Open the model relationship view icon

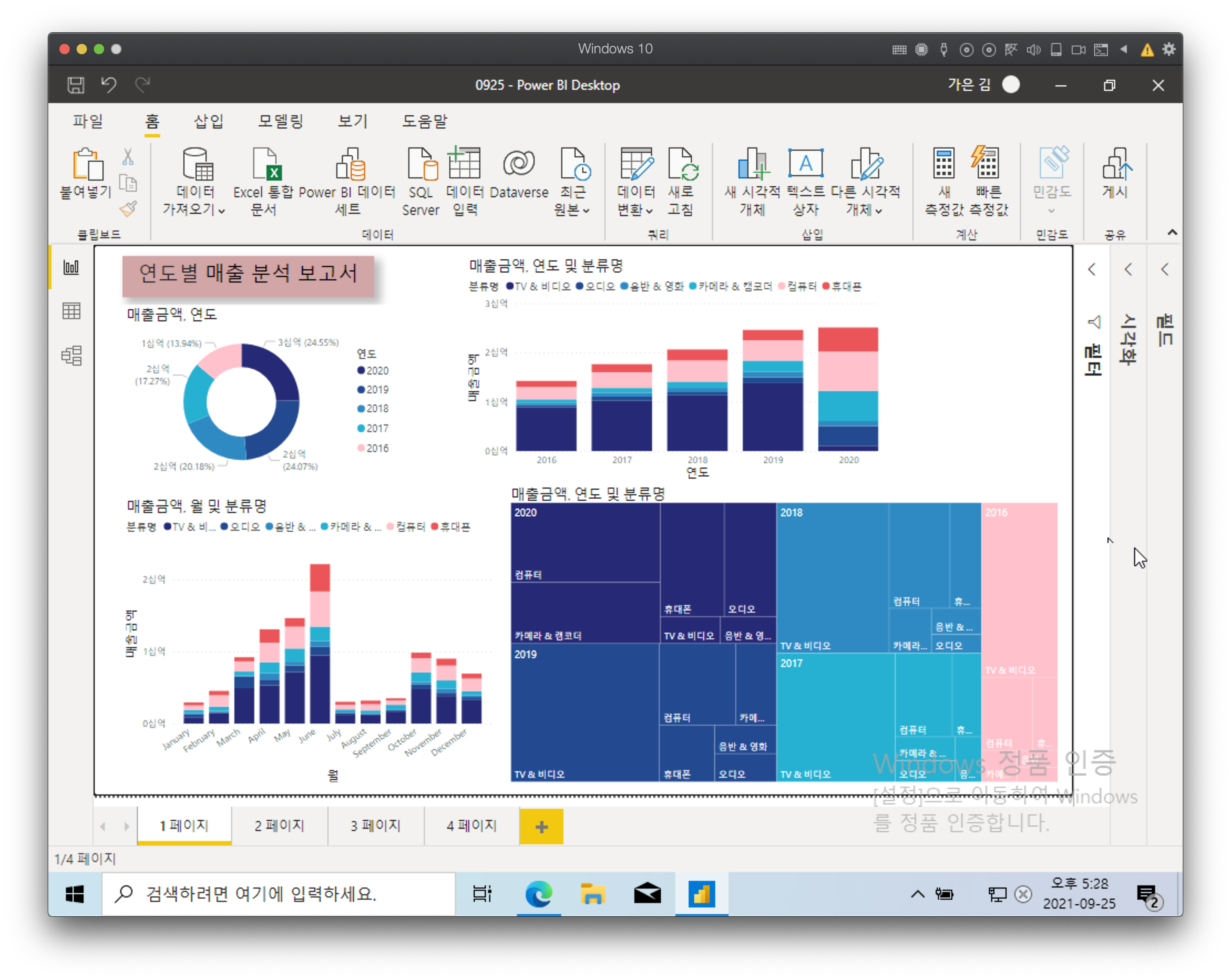tap(71, 356)
